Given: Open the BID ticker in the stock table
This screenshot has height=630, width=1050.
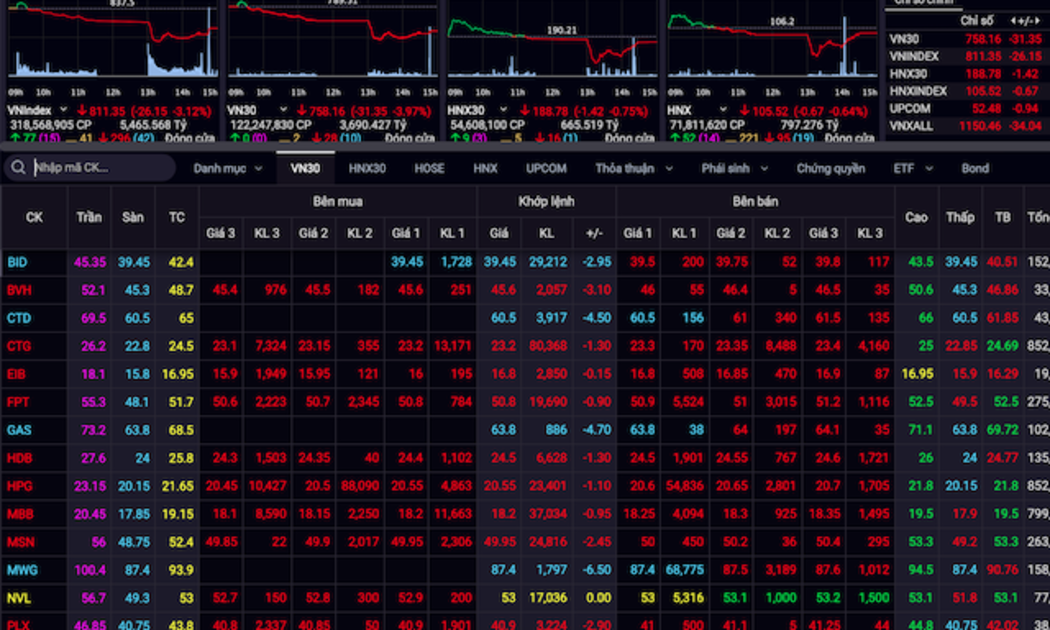Looking at the screenshot, I should [x=18, y=262].
